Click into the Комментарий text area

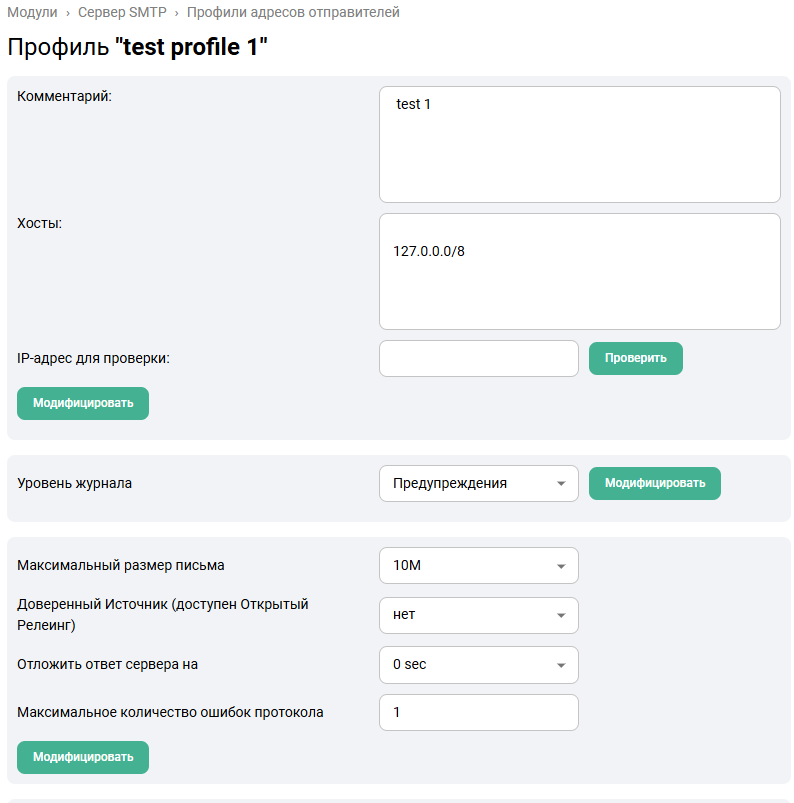[x=579, y=144]
